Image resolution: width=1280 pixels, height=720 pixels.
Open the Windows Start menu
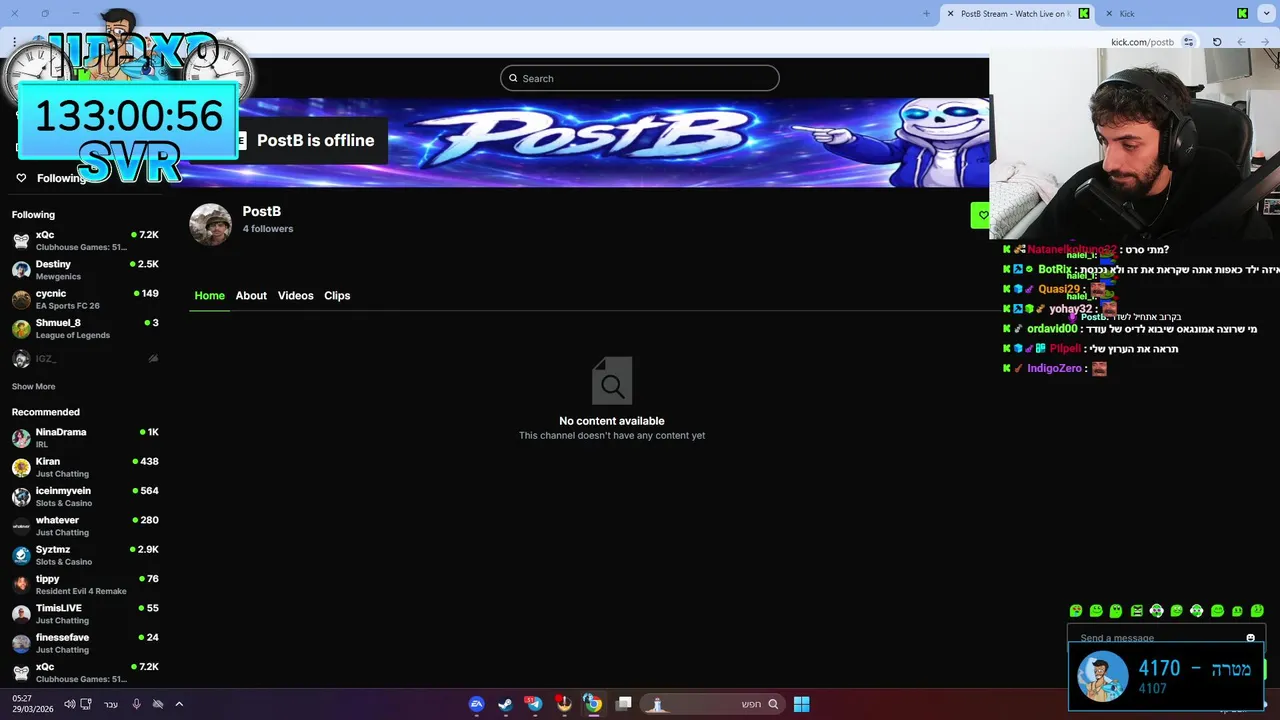(x=801, y=704)
